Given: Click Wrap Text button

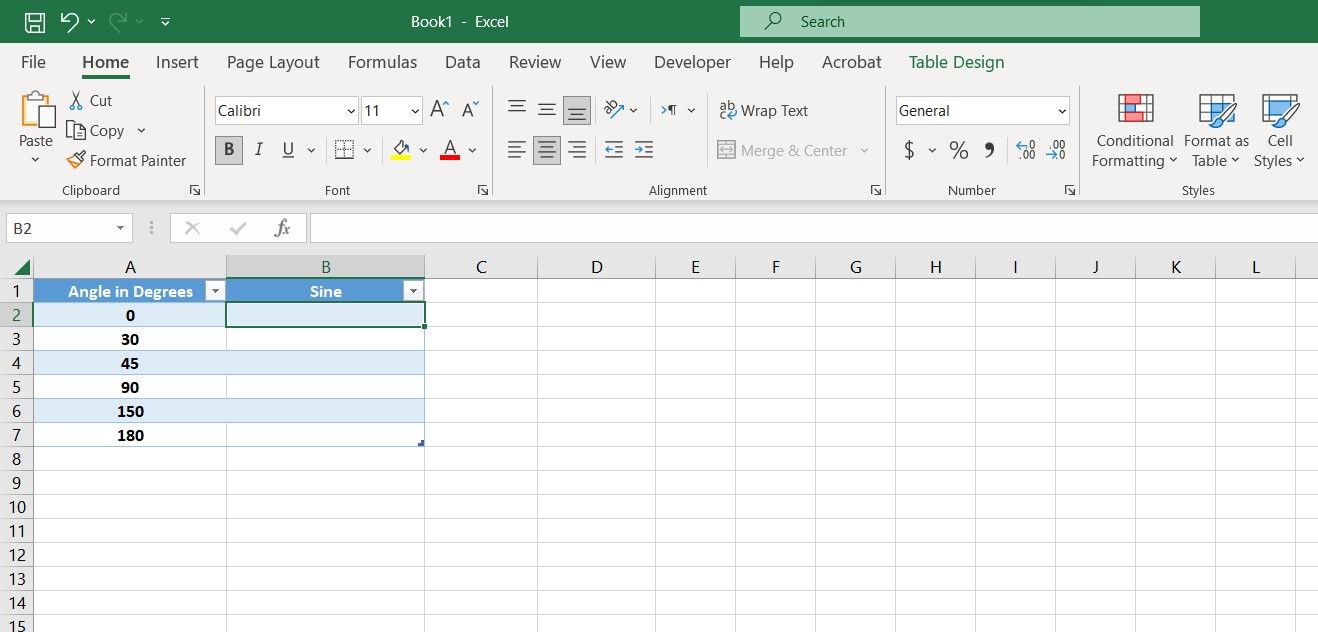Looking at the screenshot, I should click(764, 110).
